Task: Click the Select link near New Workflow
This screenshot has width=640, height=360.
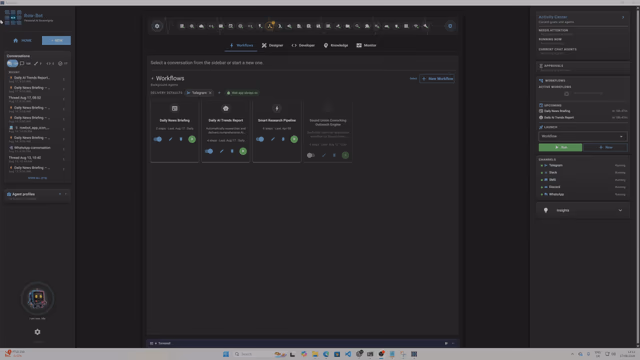Action: pos(413,78)
